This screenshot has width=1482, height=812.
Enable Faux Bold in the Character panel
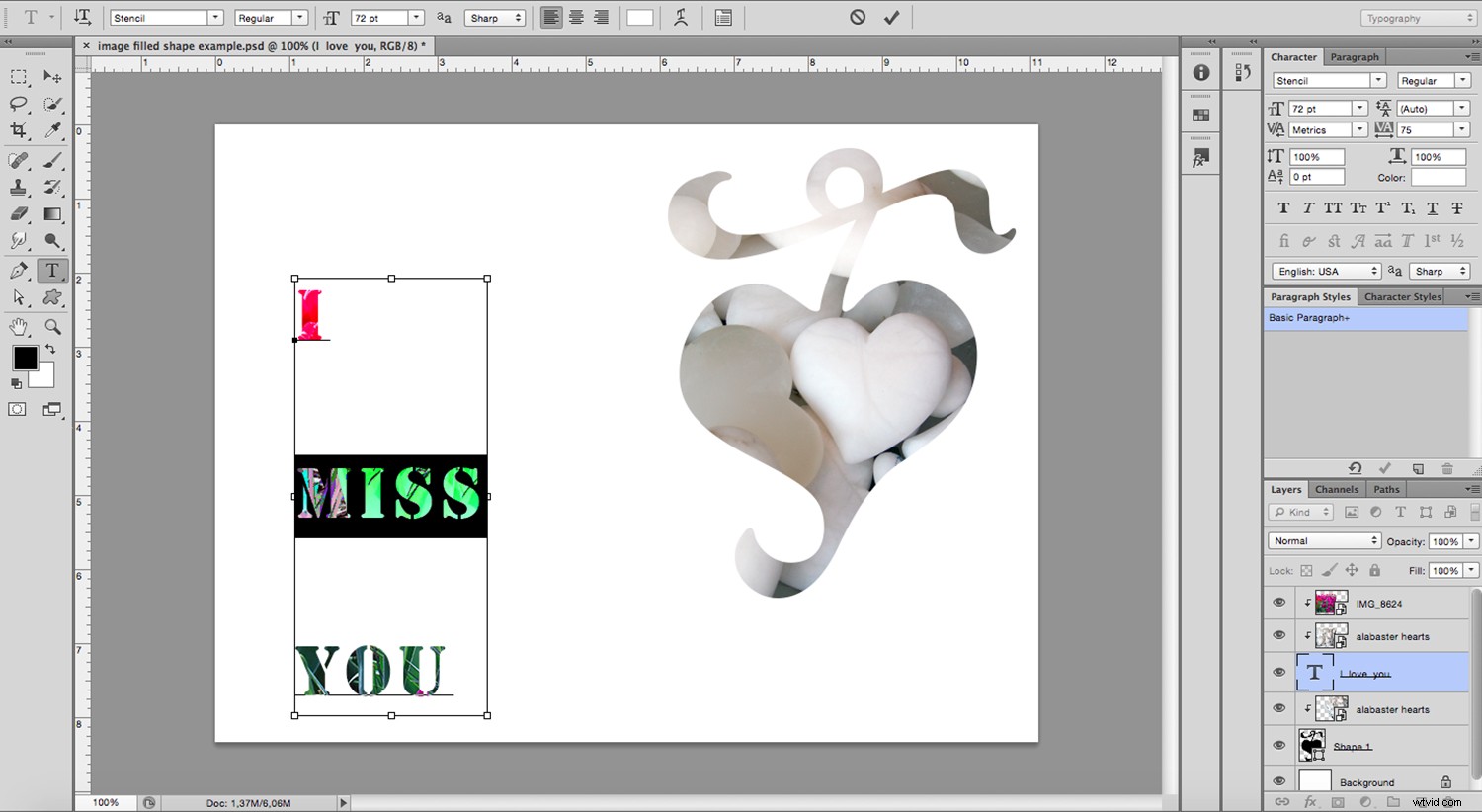click(x=1282, y=208)
